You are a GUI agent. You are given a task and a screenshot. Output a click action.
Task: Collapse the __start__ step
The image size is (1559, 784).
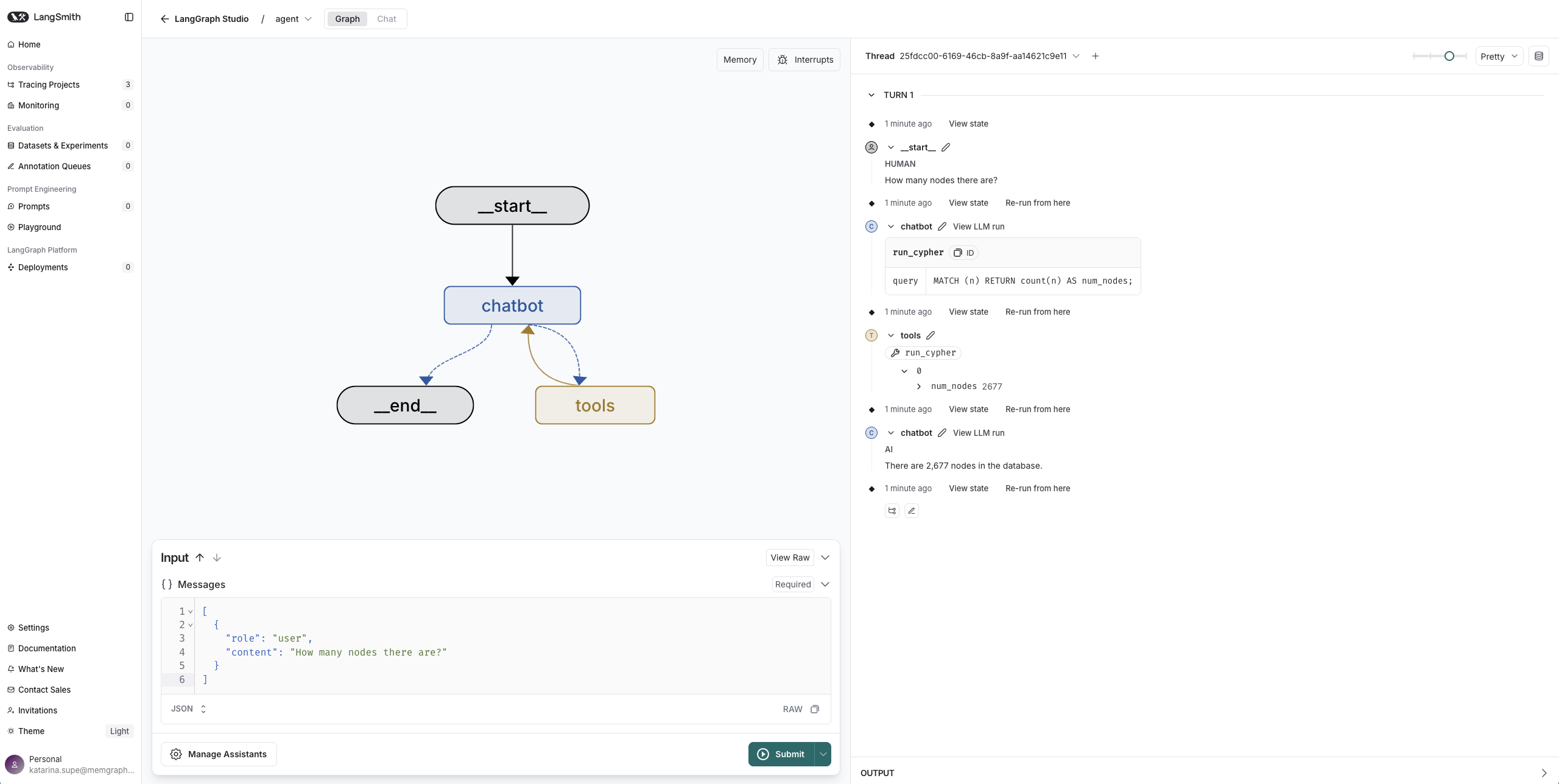tap(891, 147)
